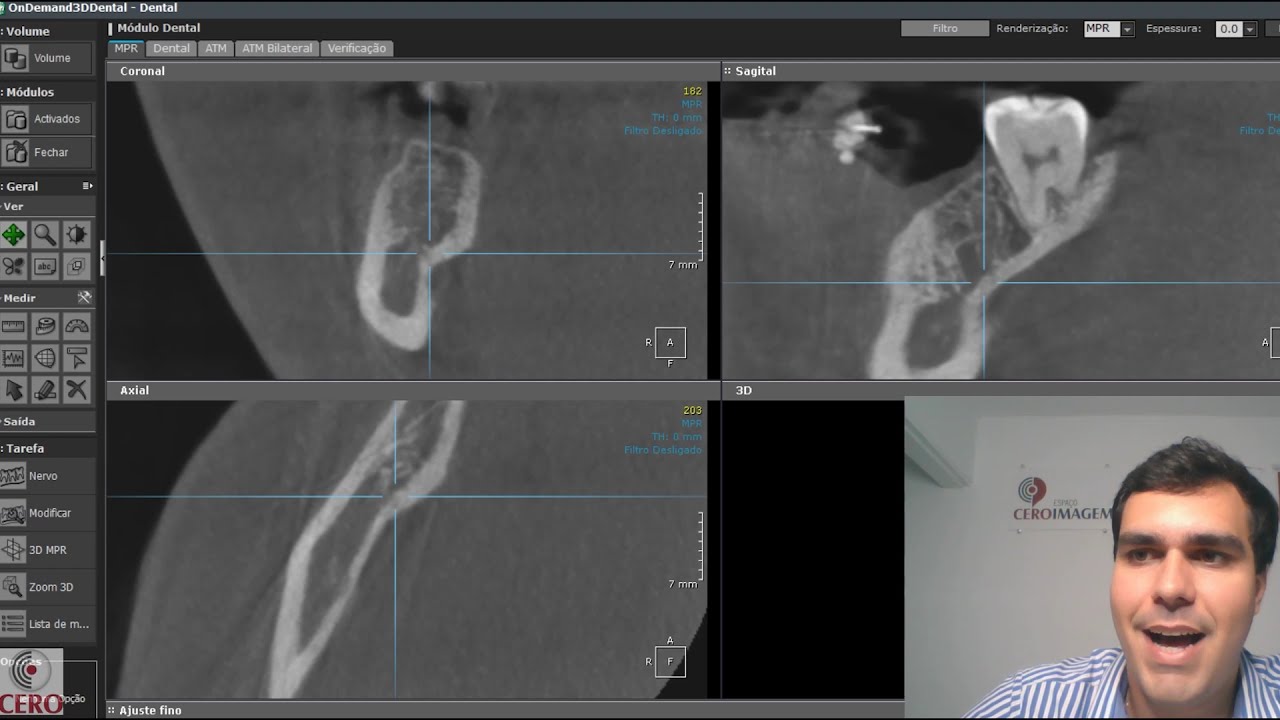1280x720 pixels.
Task: Collapse the Medir section
Action: (x=19, y=297)
